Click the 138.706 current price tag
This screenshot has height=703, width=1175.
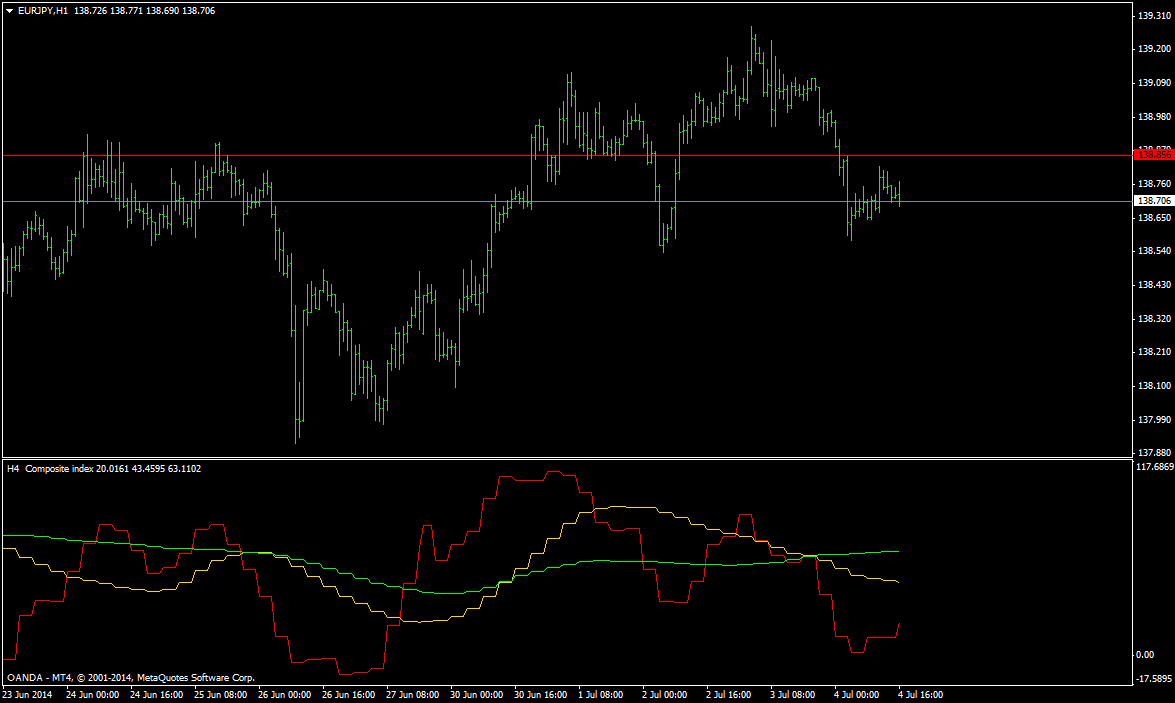click(x=1153, y=200)
